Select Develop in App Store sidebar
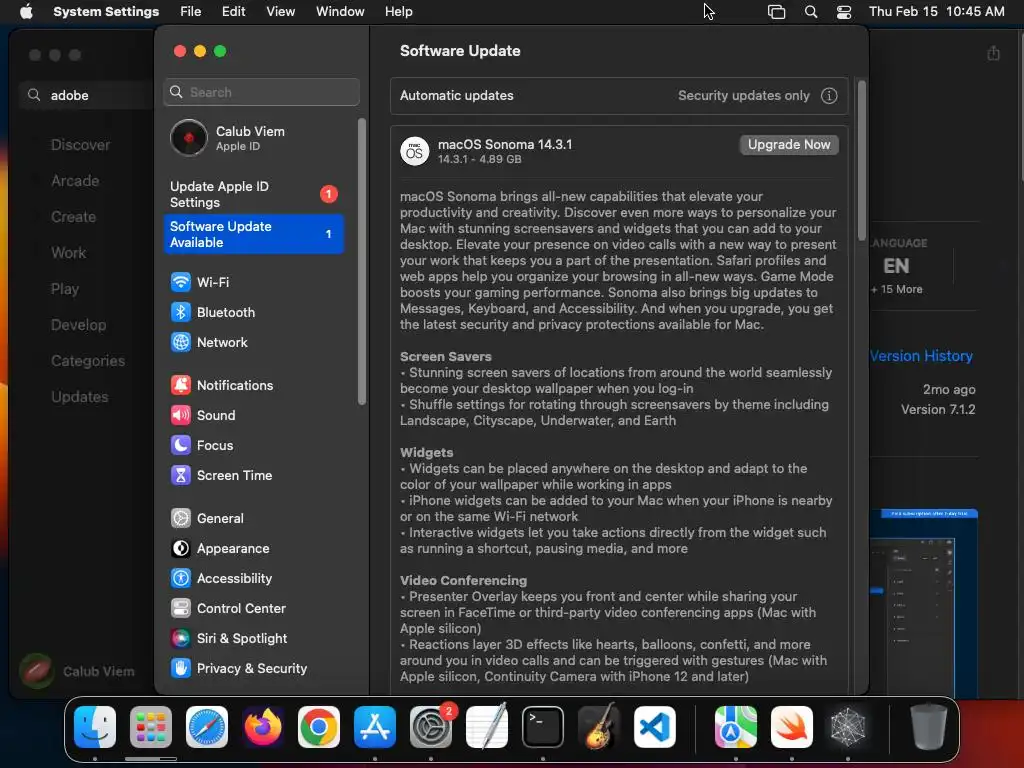Image resolution: width=1024 pixels, height=768 pixels. click(x=78, y=325)
